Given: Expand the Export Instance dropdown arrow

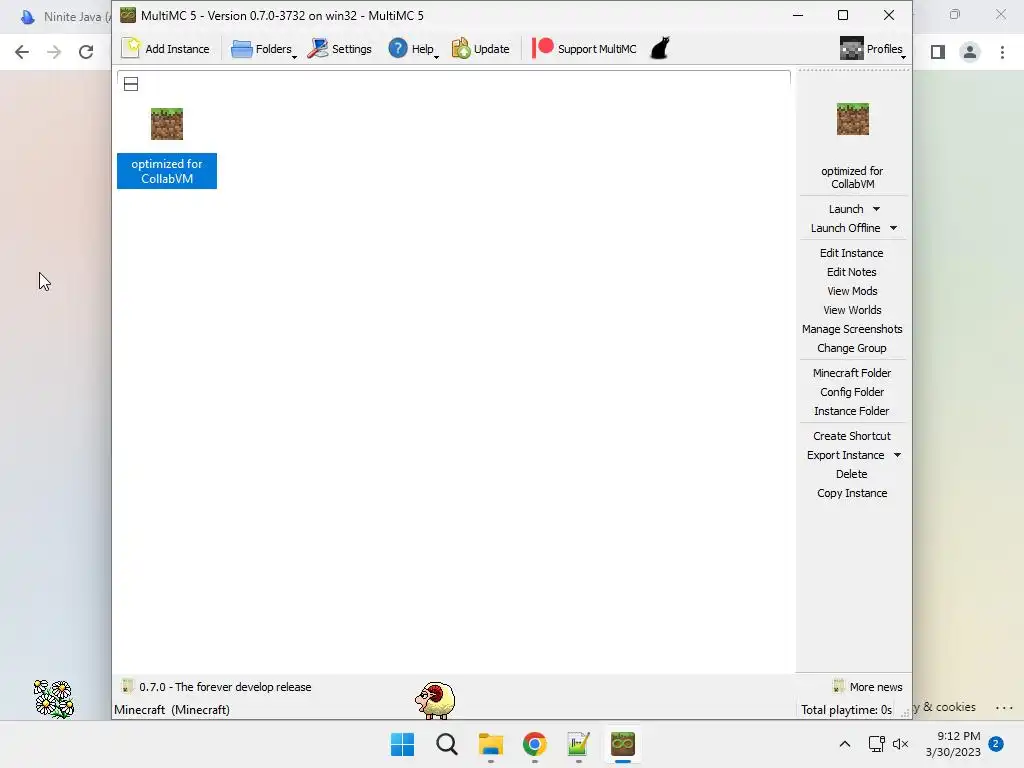Looking at the screenshot, I should click(x=897, y=455).
